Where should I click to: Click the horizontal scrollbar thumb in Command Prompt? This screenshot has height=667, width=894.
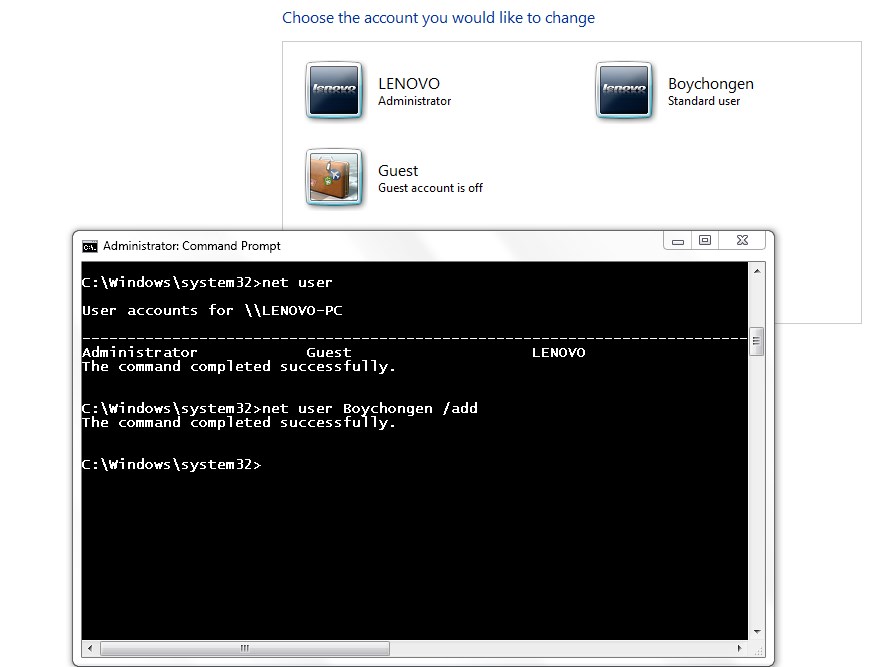[x=245, y=648]
